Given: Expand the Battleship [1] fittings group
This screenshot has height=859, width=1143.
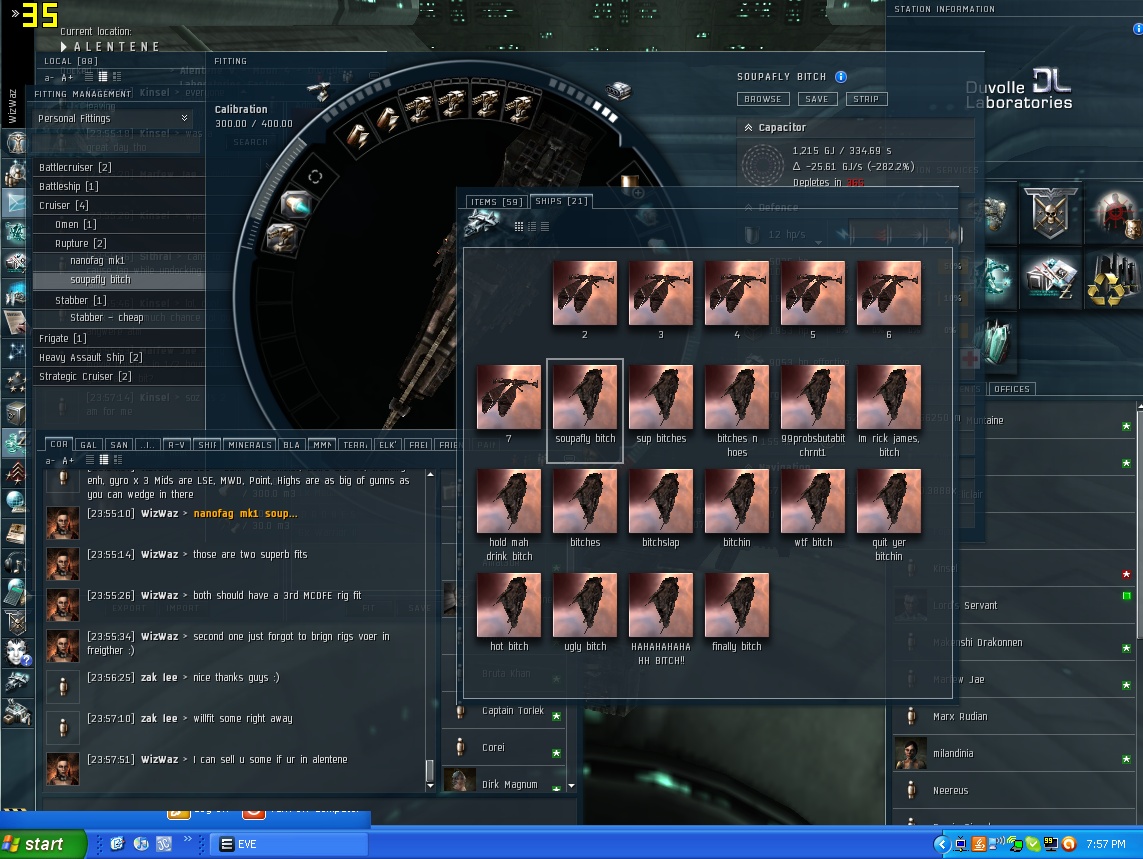Looking at the screenshot, I should (x=120, y=186).
